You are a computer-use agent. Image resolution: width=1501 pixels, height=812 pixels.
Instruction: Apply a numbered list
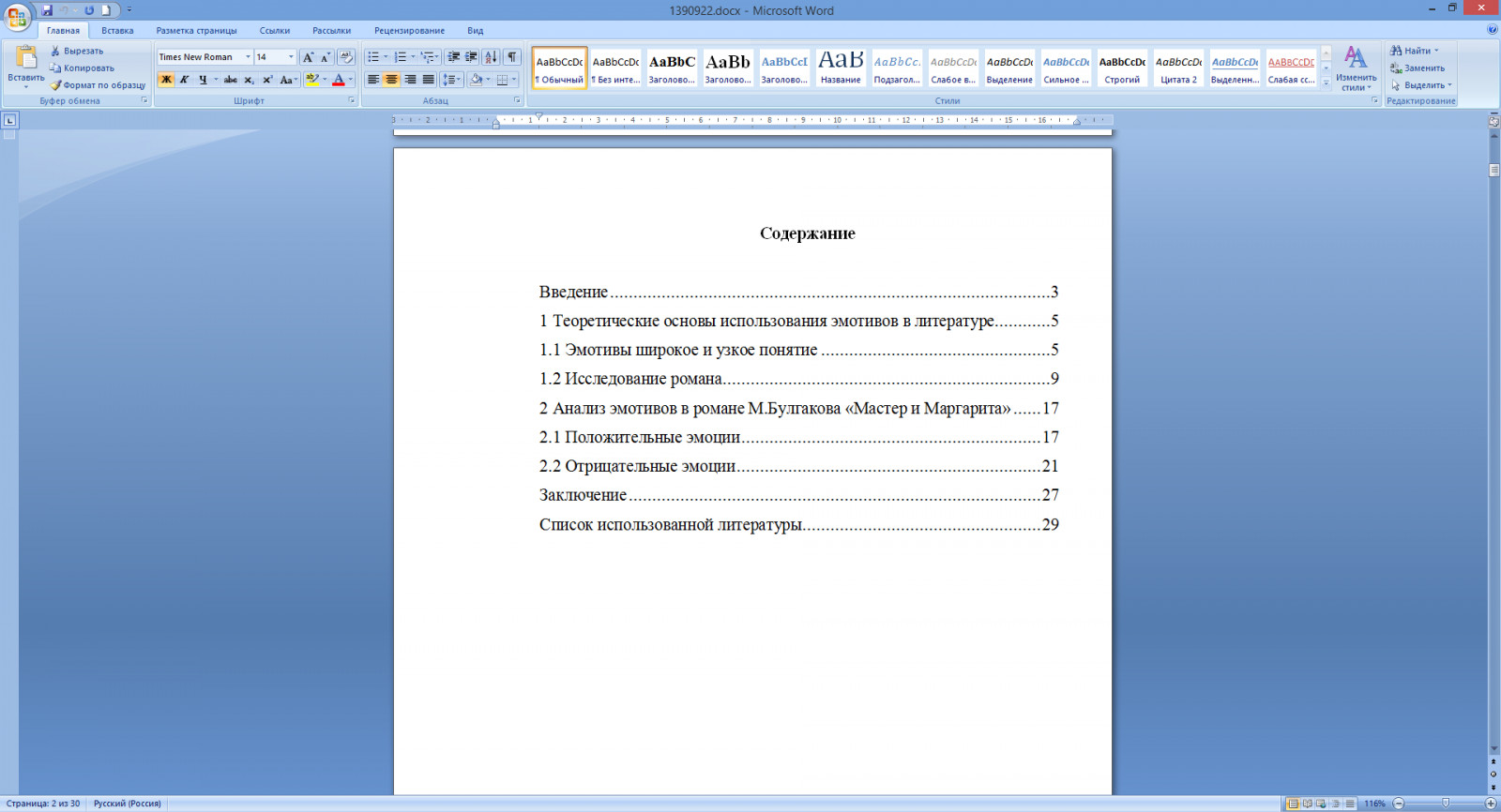pyautogui.click(x=401, y=57)
